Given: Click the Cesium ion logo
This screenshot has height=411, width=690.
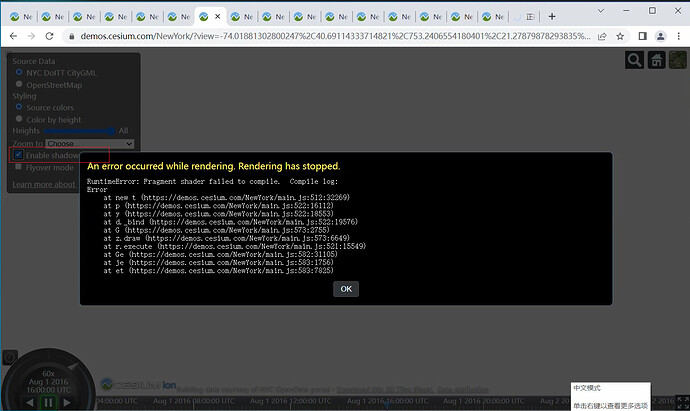Looking at the screenshot, I should click(139, 385).
